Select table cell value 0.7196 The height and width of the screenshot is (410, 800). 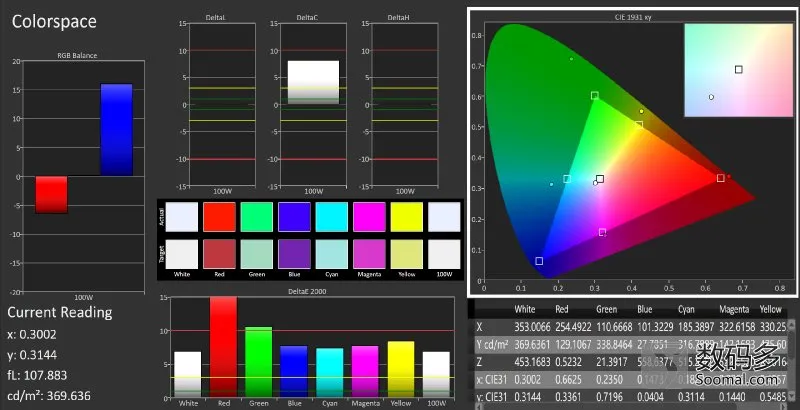pyautogui.click(x=610, y=397)
